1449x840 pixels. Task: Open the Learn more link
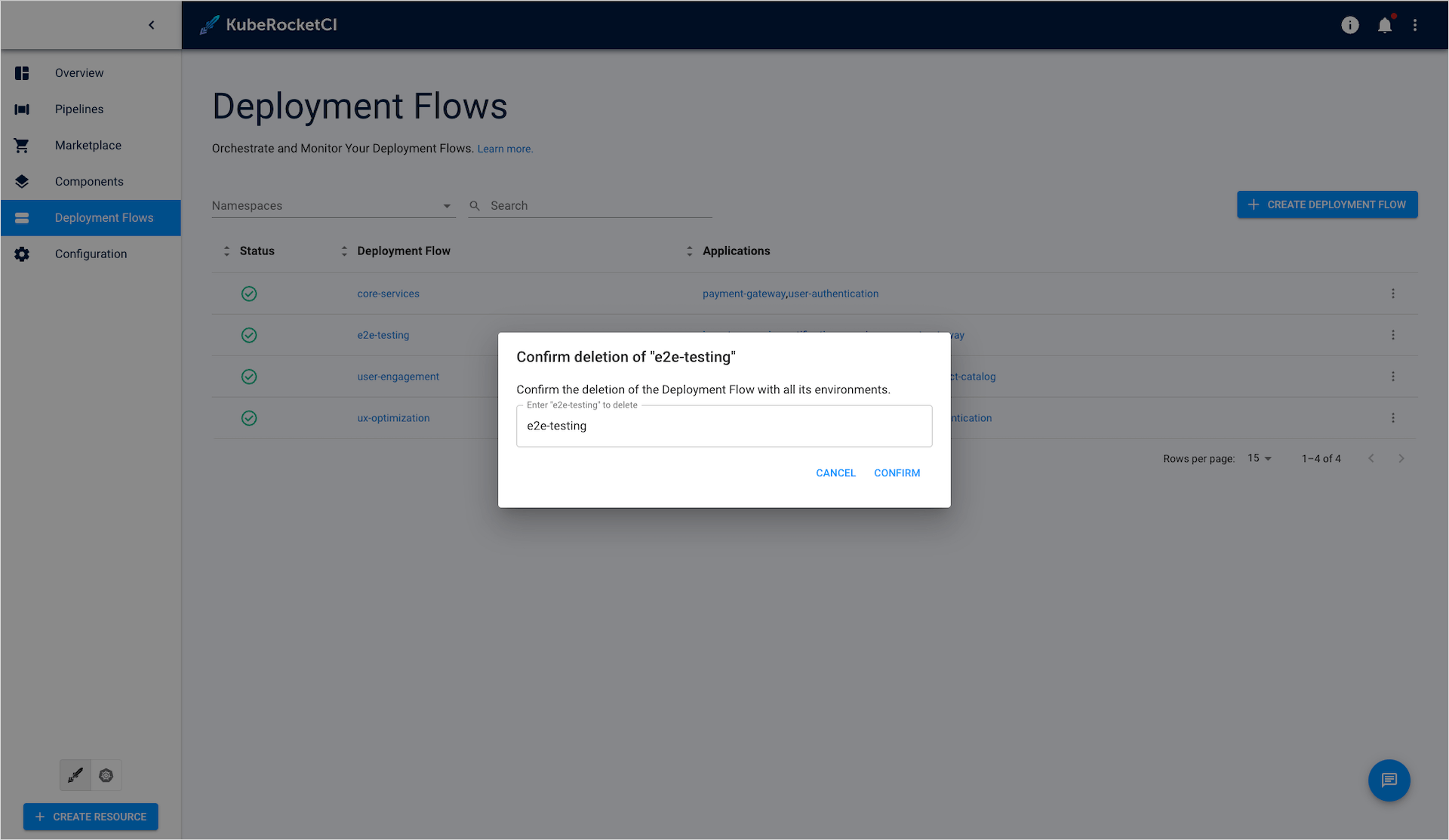point(504,149)
